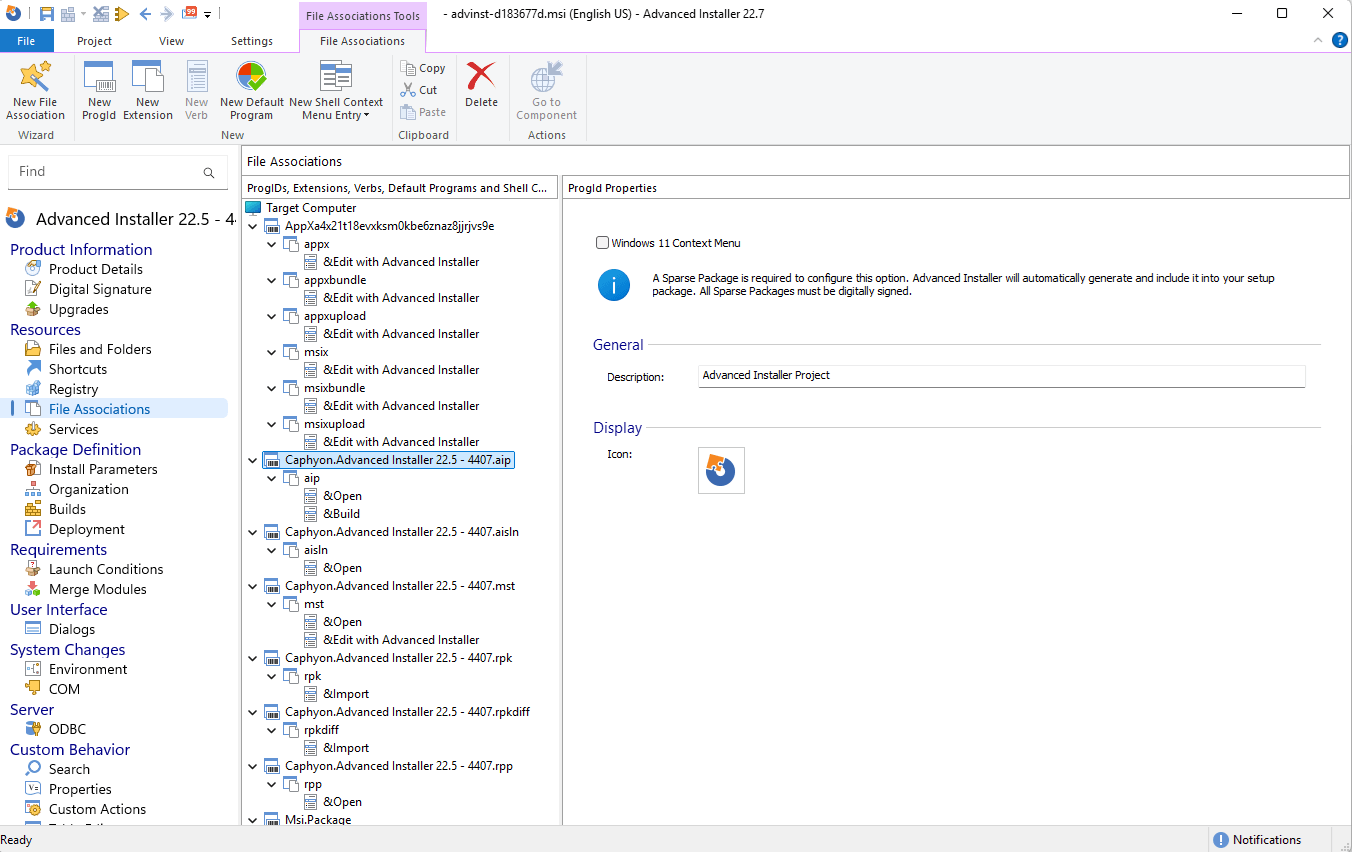This screenshot has height=852, width=1352.
Task: Open the Project menu
Action: 94,41
